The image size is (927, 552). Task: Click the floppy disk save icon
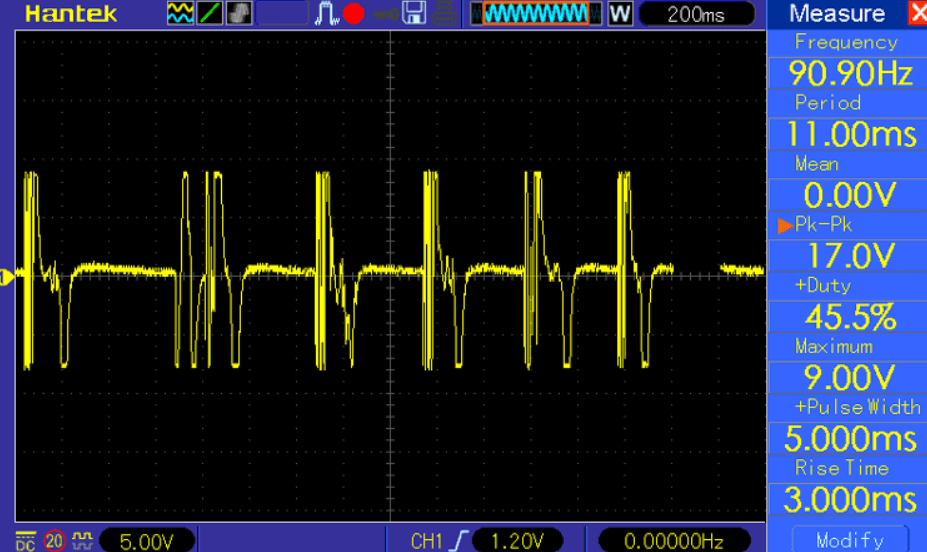(415, 14)
